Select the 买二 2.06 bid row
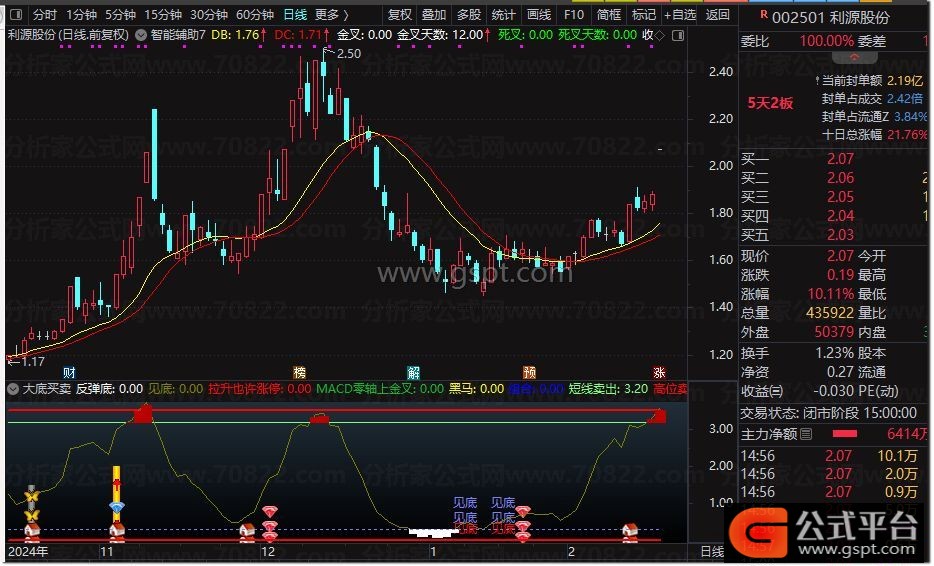The width and height of the screenshot is (934, 566). (x=835, y=178)
